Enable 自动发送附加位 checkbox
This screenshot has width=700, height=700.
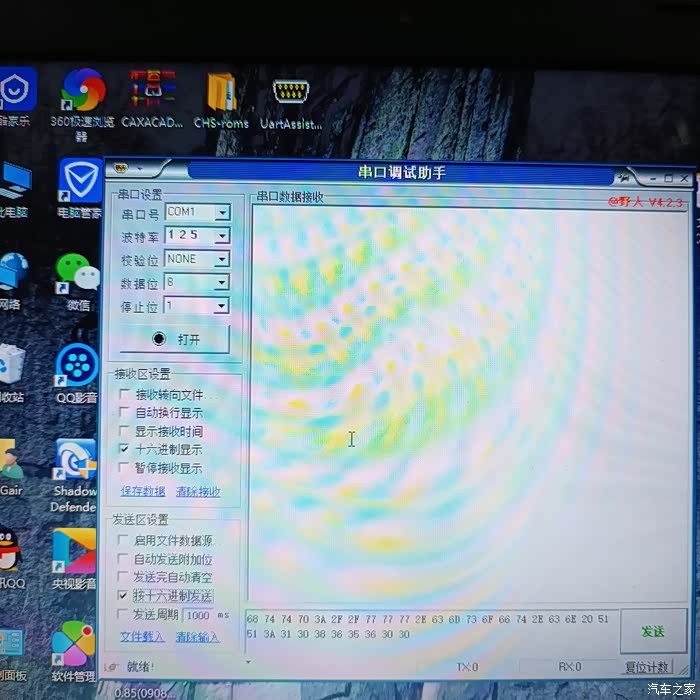point(122,558)
